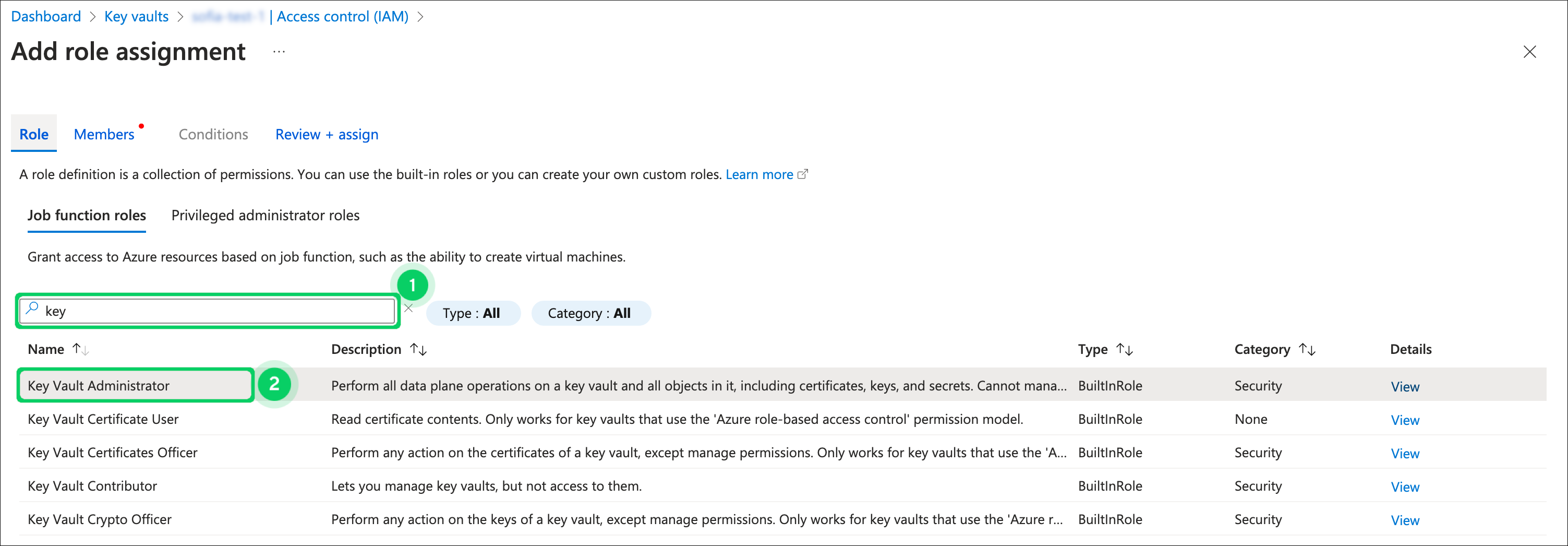This screenshot has width=1568, height=546.
Task: Focus the role search input field
Action: [213, 312]
